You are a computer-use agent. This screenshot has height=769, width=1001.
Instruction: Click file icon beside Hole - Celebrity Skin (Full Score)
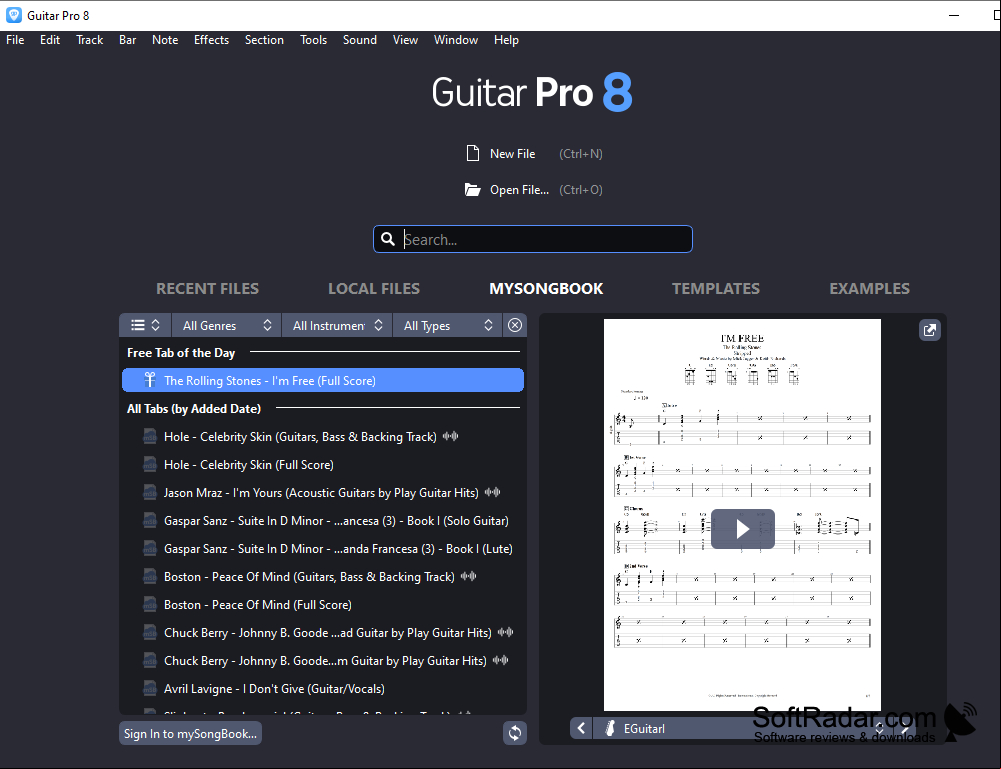click(x=149, y=465)
